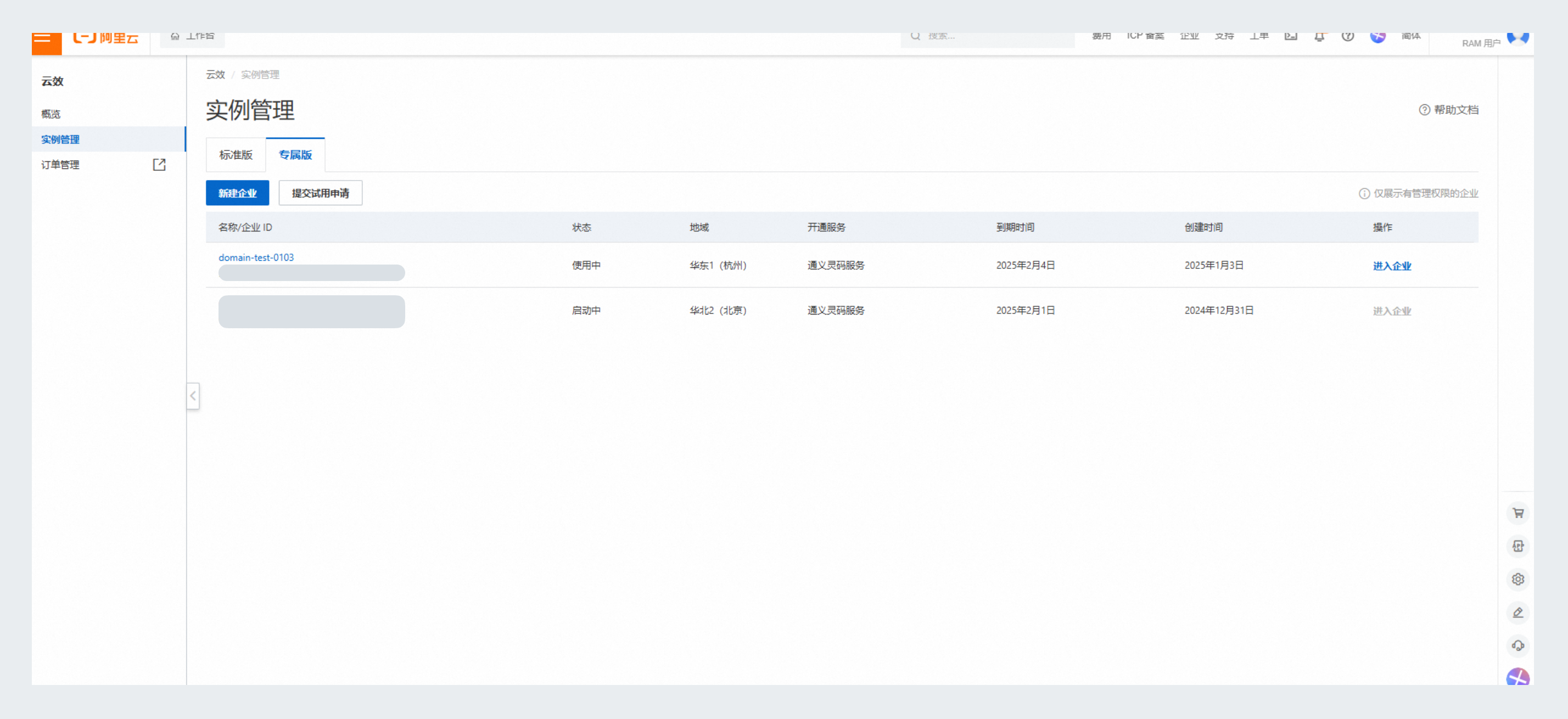Click the 新建企业 button
The width and height of the screenshot is (1568, 719).
pyautogui.click(x=237, y=193)
